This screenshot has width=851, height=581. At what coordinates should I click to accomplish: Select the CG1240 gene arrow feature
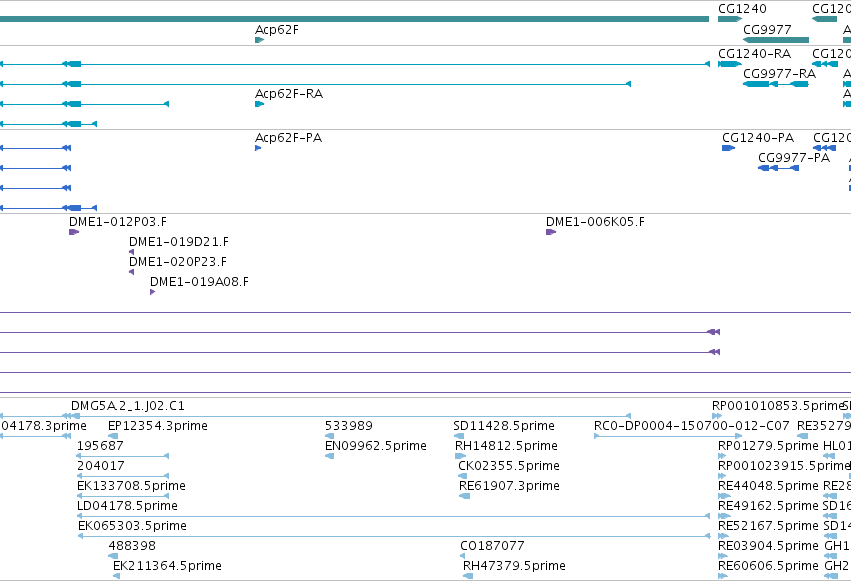(729, 19)
